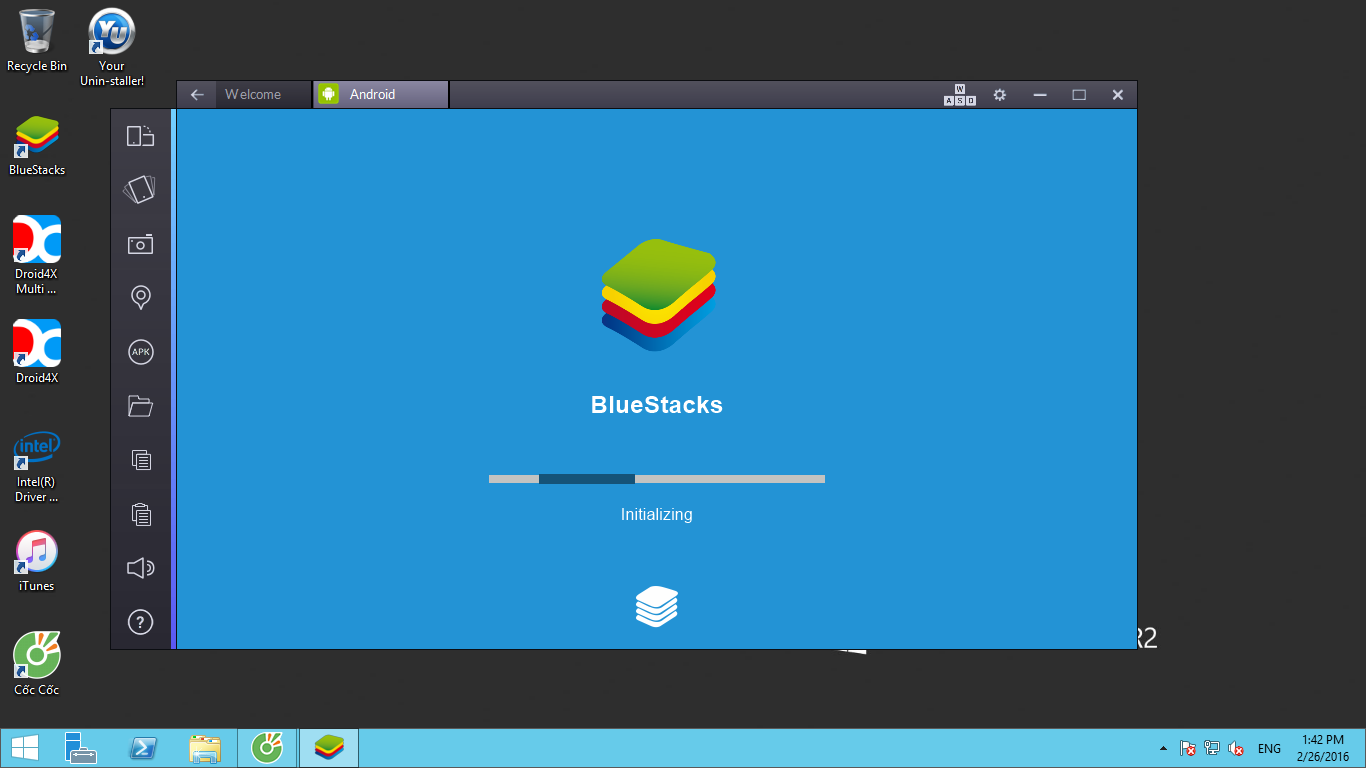Viewport: 1366px width, 768px height.
Task: Click the muted speaker tray icon
Action: (x=1236, y=748)
